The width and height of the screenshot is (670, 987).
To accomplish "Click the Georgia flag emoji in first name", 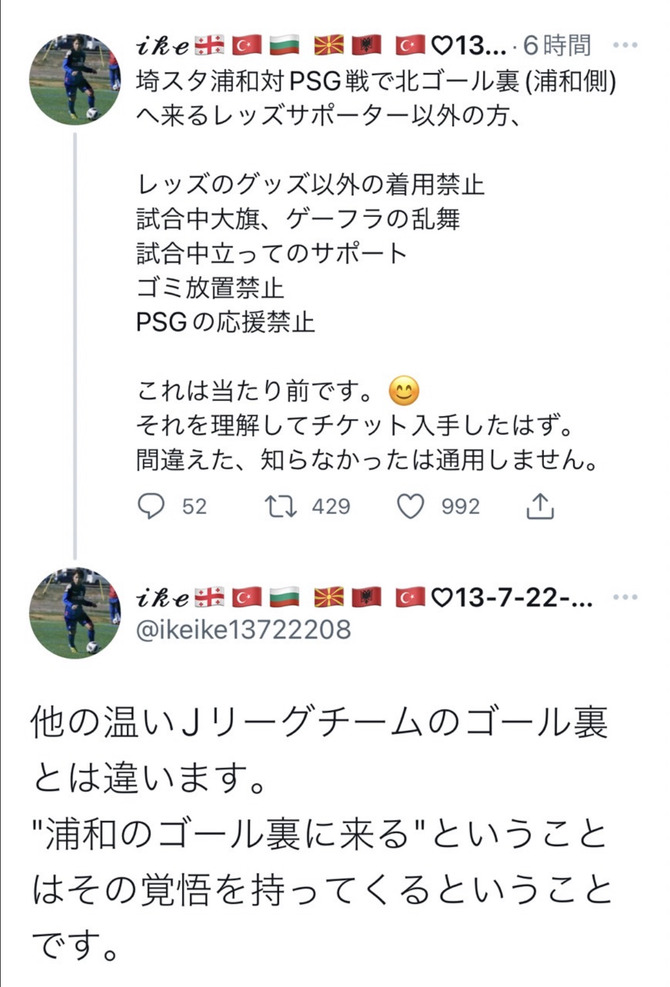I will pyautogui.click(x=210, y=45).
